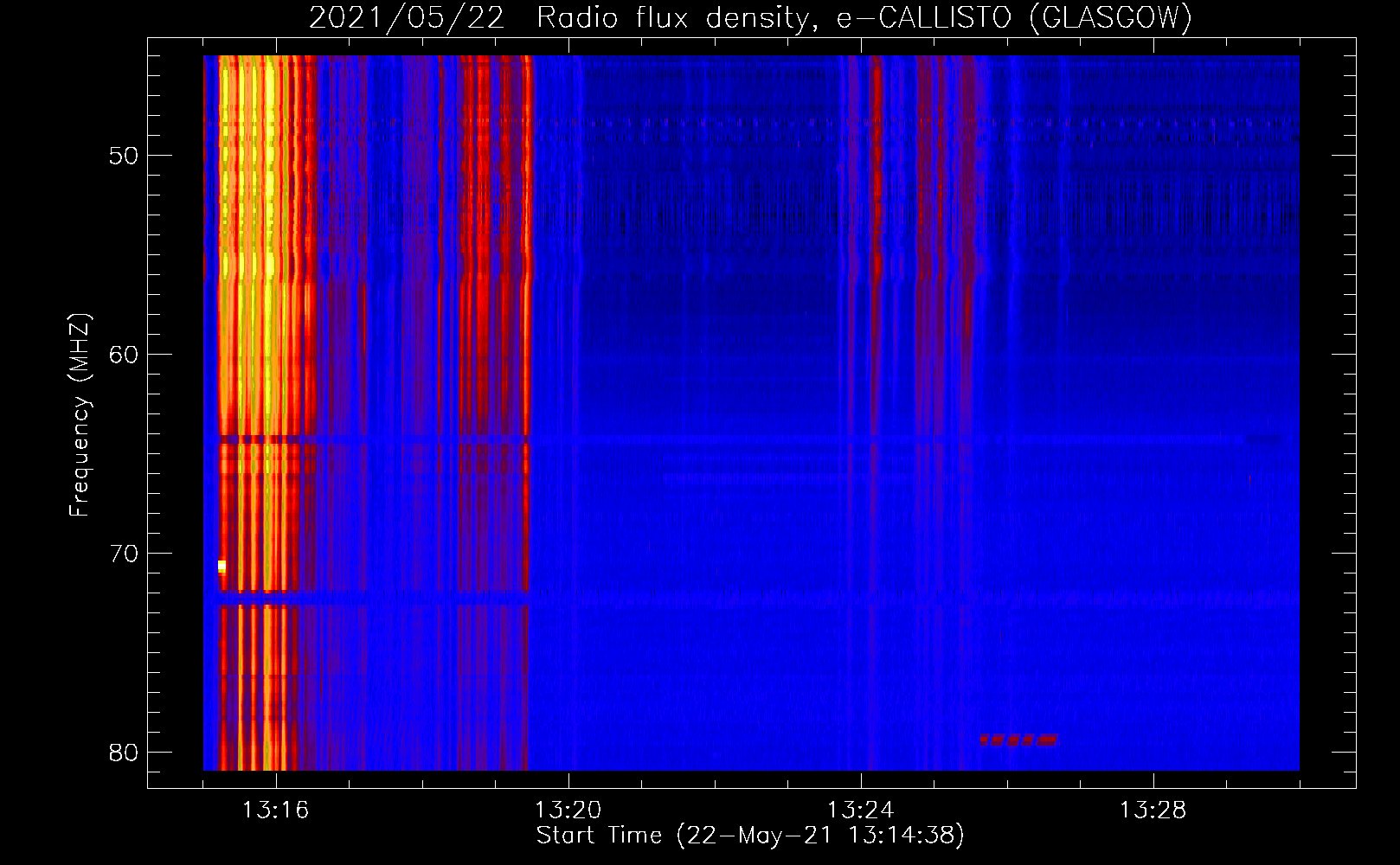Click the 13:24 time tick label

[x=860, y=811]
